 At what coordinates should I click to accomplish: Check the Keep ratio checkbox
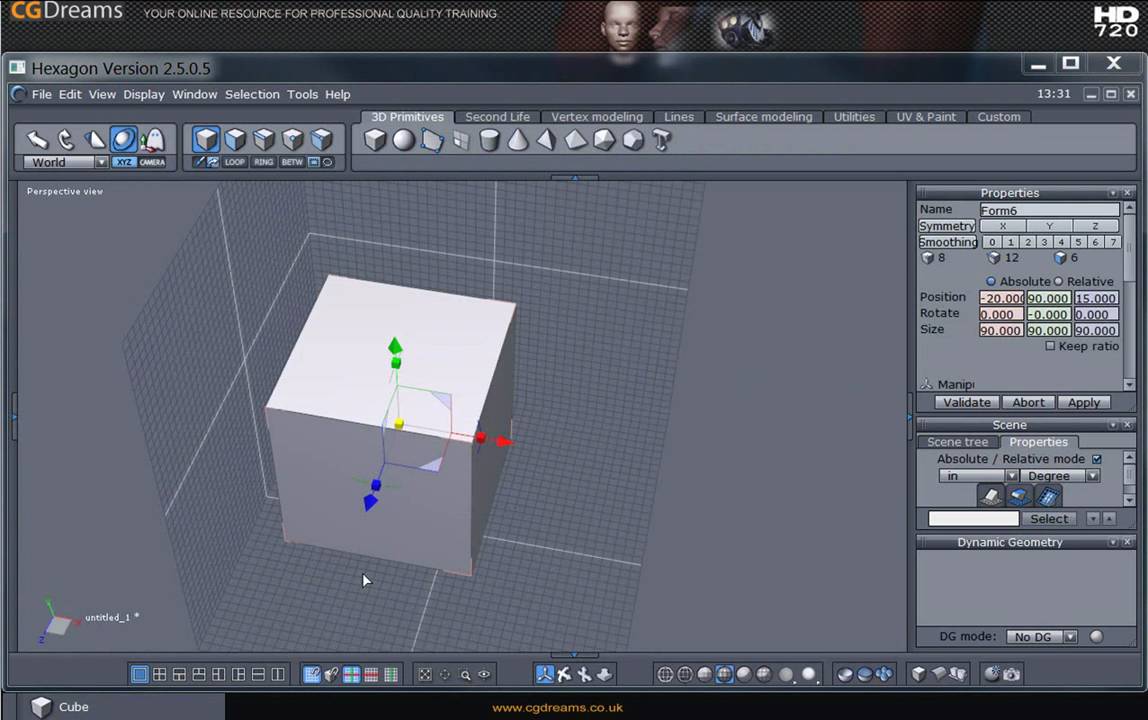point(1050,346)
